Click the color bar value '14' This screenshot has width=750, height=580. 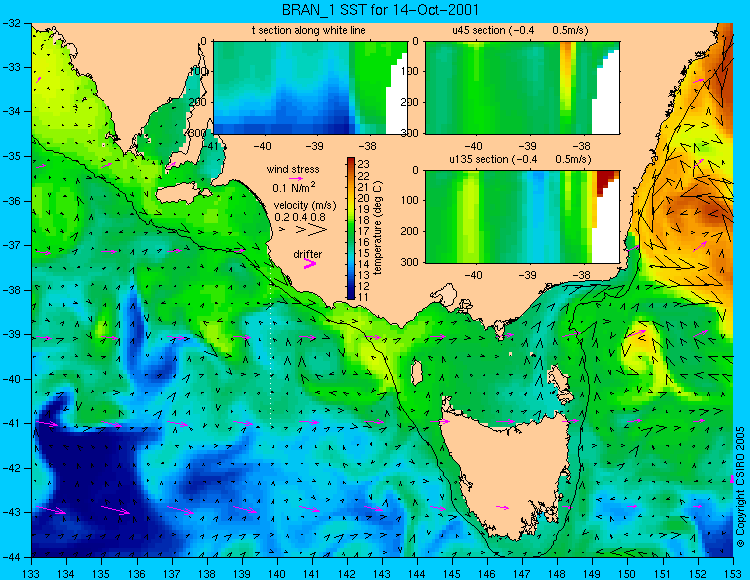click(x=363, y=264)
